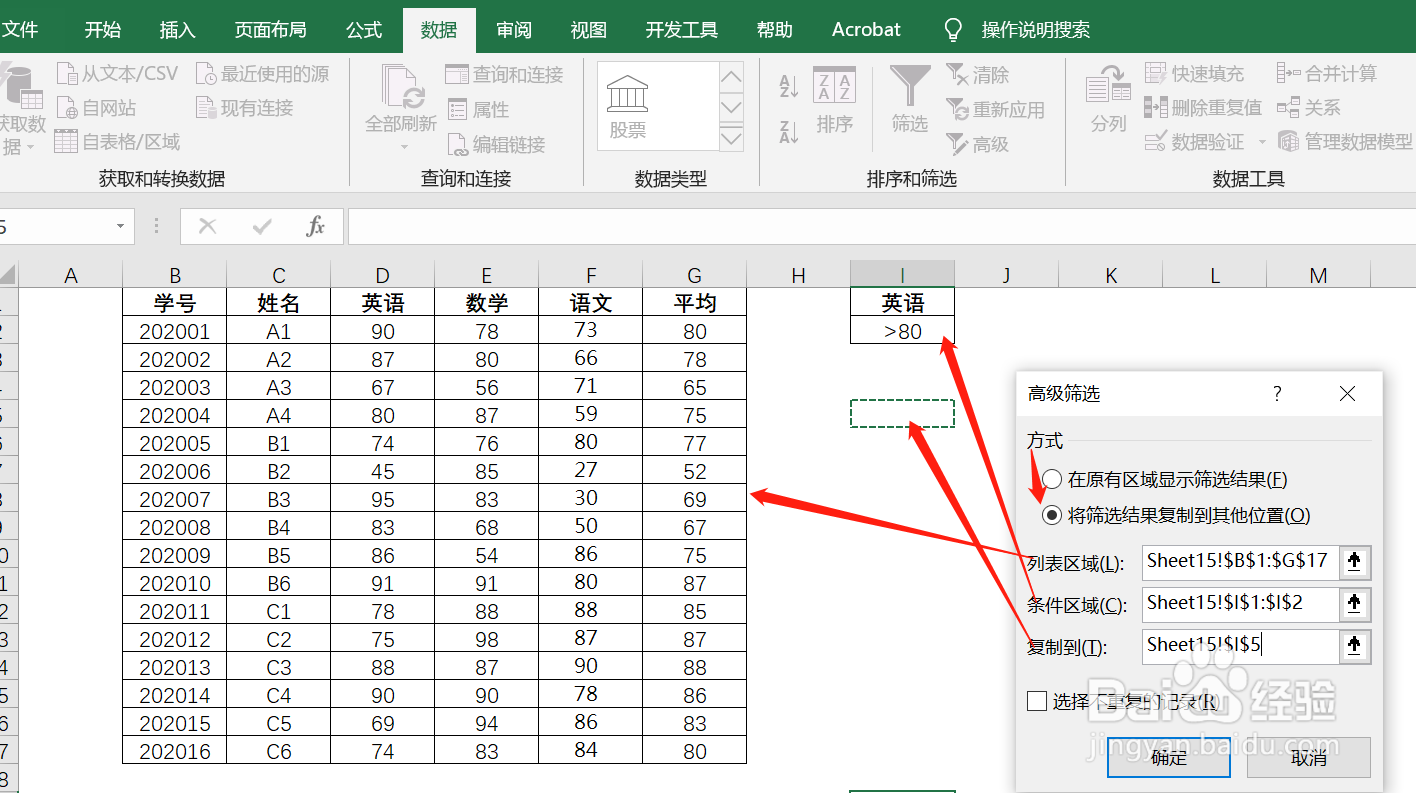Screen dimensions: 1416x793
Task: Open the 排序 sort dialog
Action: pyautogui.click(x=834, y=100)
